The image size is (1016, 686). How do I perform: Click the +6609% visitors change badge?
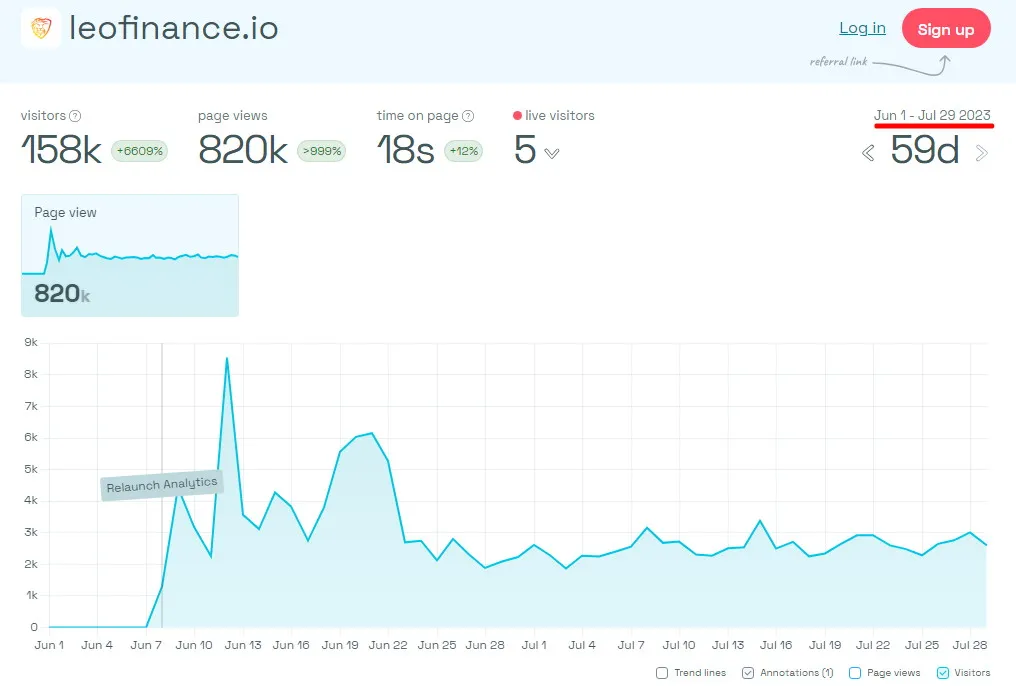[x=139, y=151]
